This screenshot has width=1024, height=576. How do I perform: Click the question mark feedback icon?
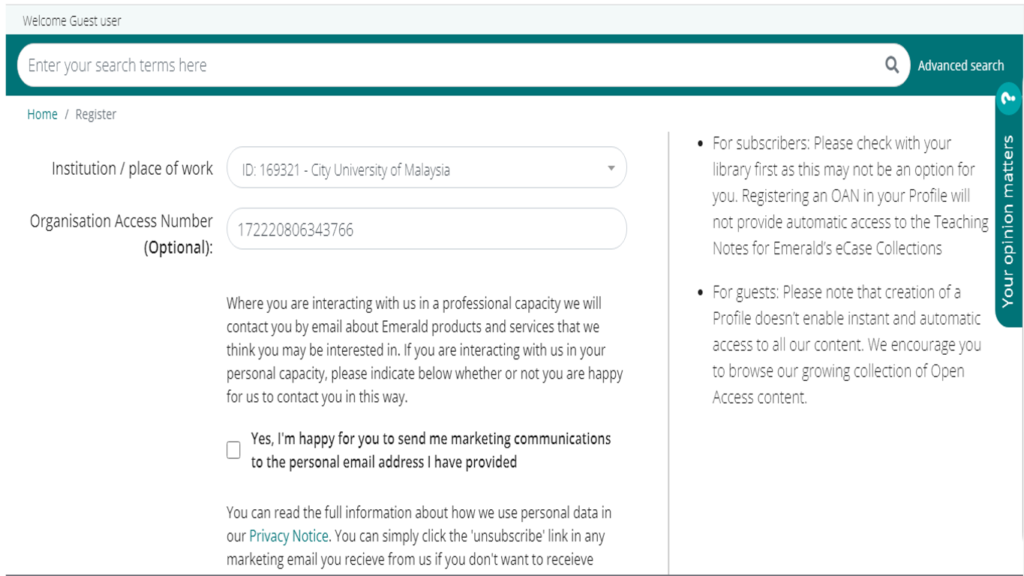(x=1009, y=99)
